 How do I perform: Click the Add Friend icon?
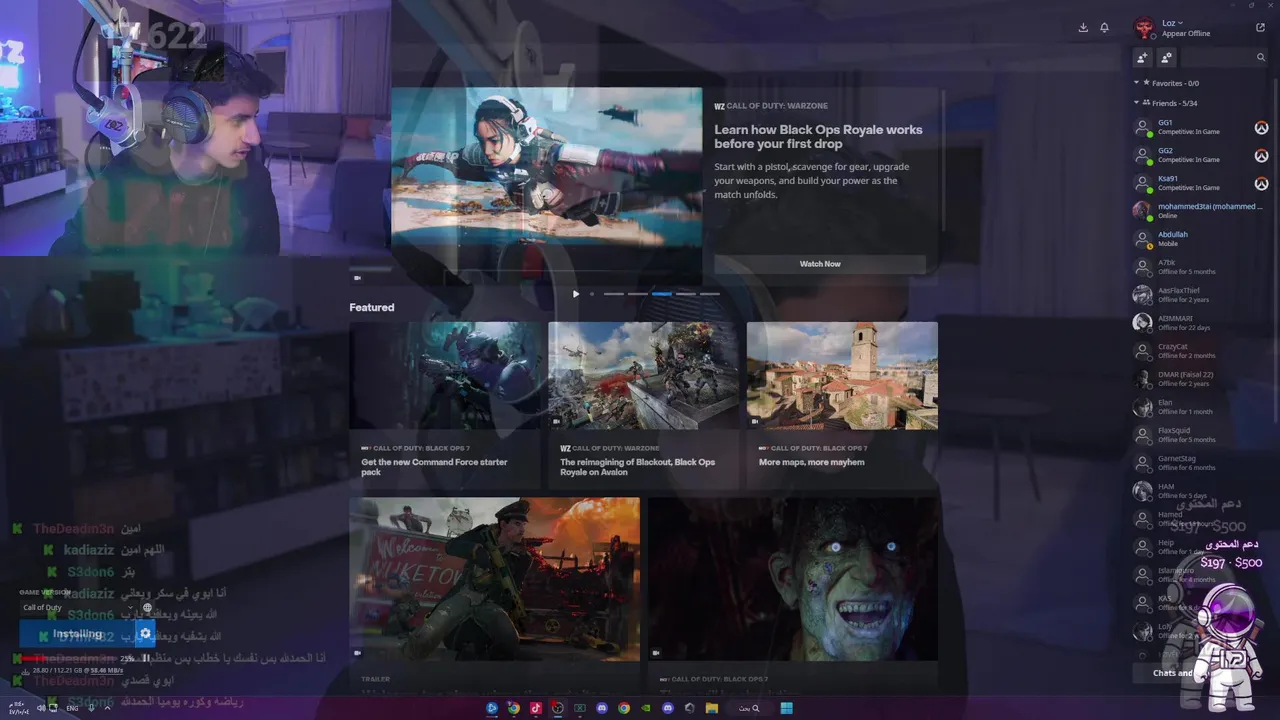[1143, 58]
